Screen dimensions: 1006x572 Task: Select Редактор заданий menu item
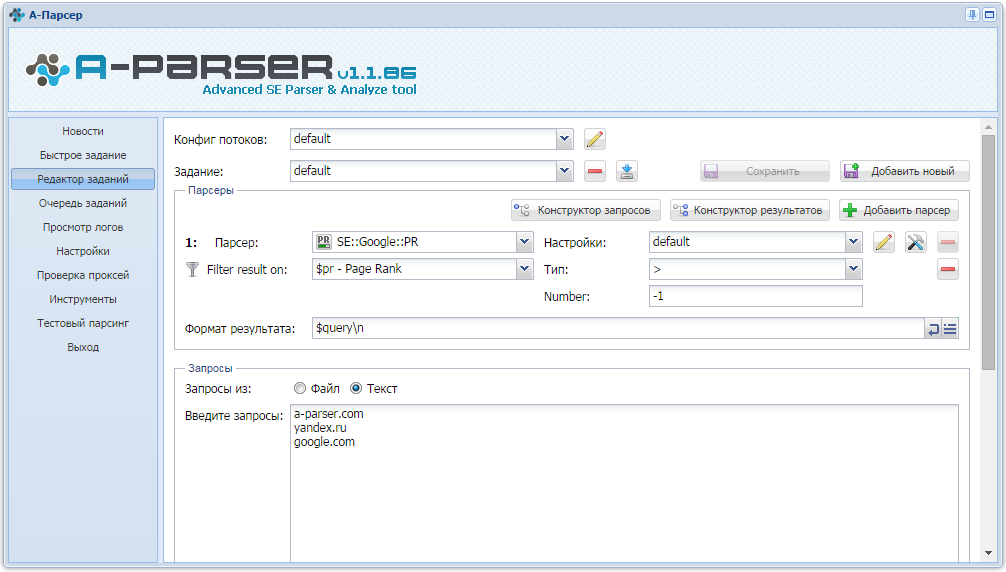pos(83,179)
